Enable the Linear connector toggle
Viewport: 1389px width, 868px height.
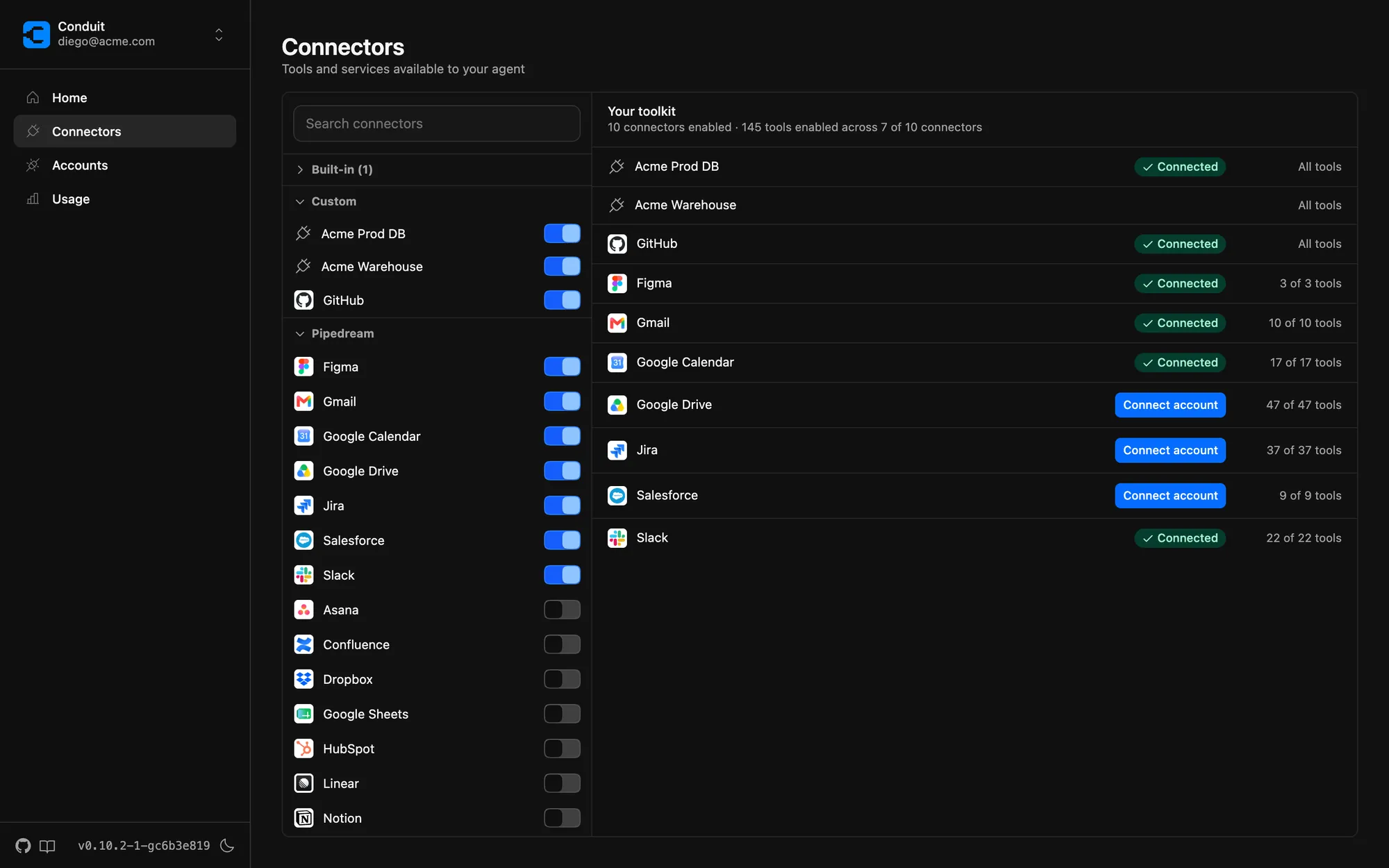(562, 783)
